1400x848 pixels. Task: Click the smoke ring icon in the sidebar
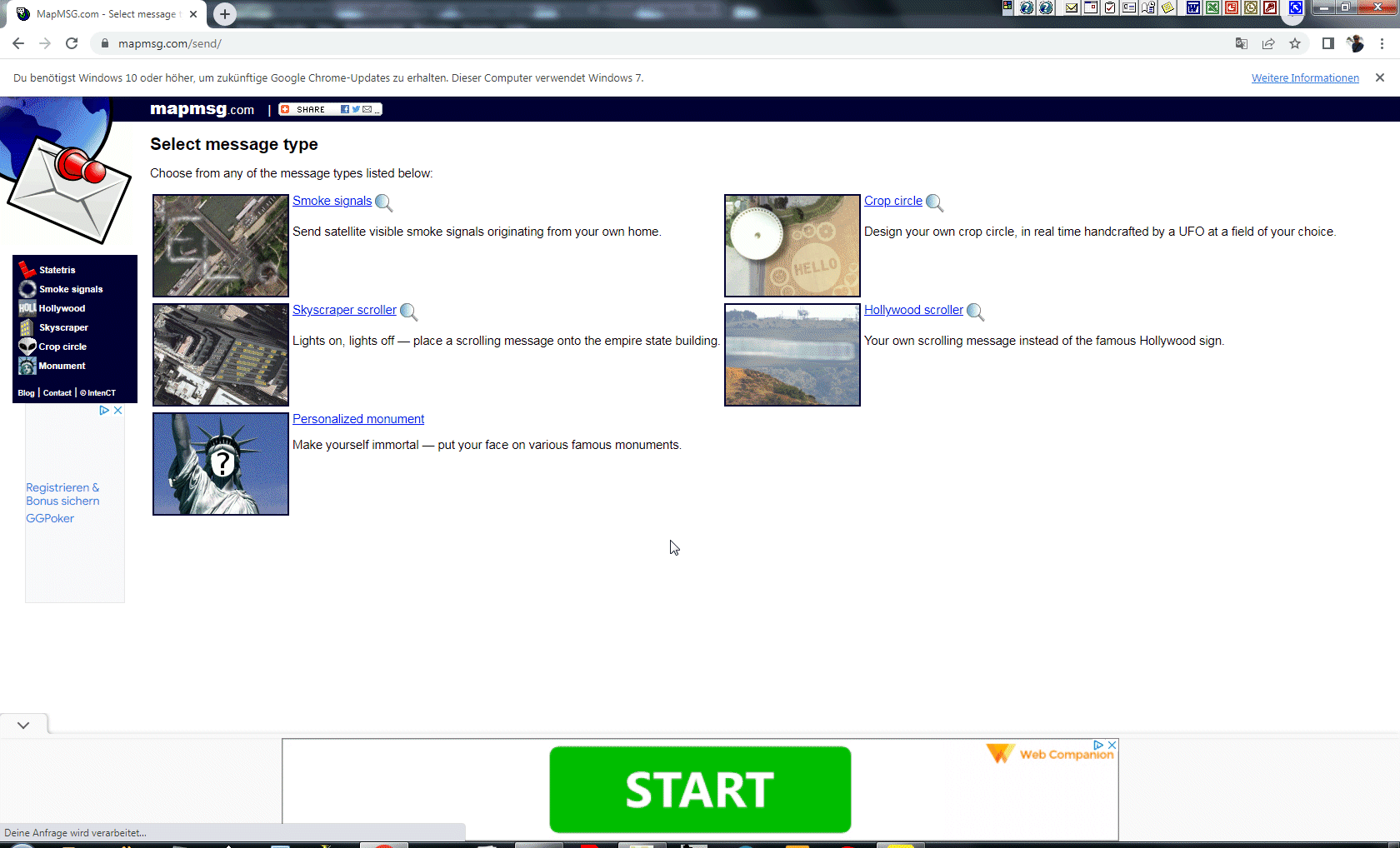tap(27, 289)
